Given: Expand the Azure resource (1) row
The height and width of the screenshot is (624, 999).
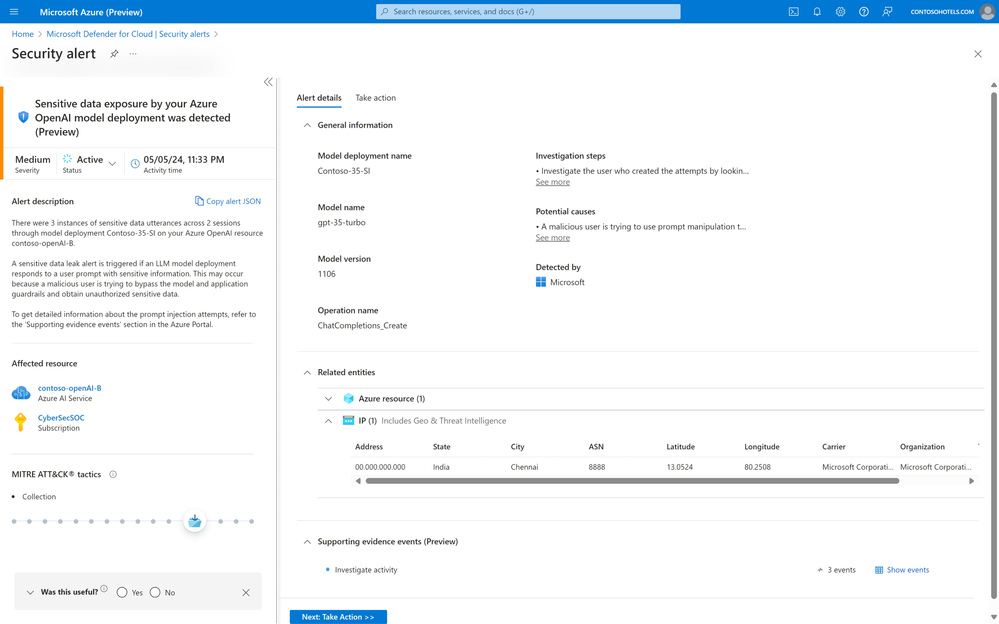Looking at the screenshot, I should (x=328, y=398).
